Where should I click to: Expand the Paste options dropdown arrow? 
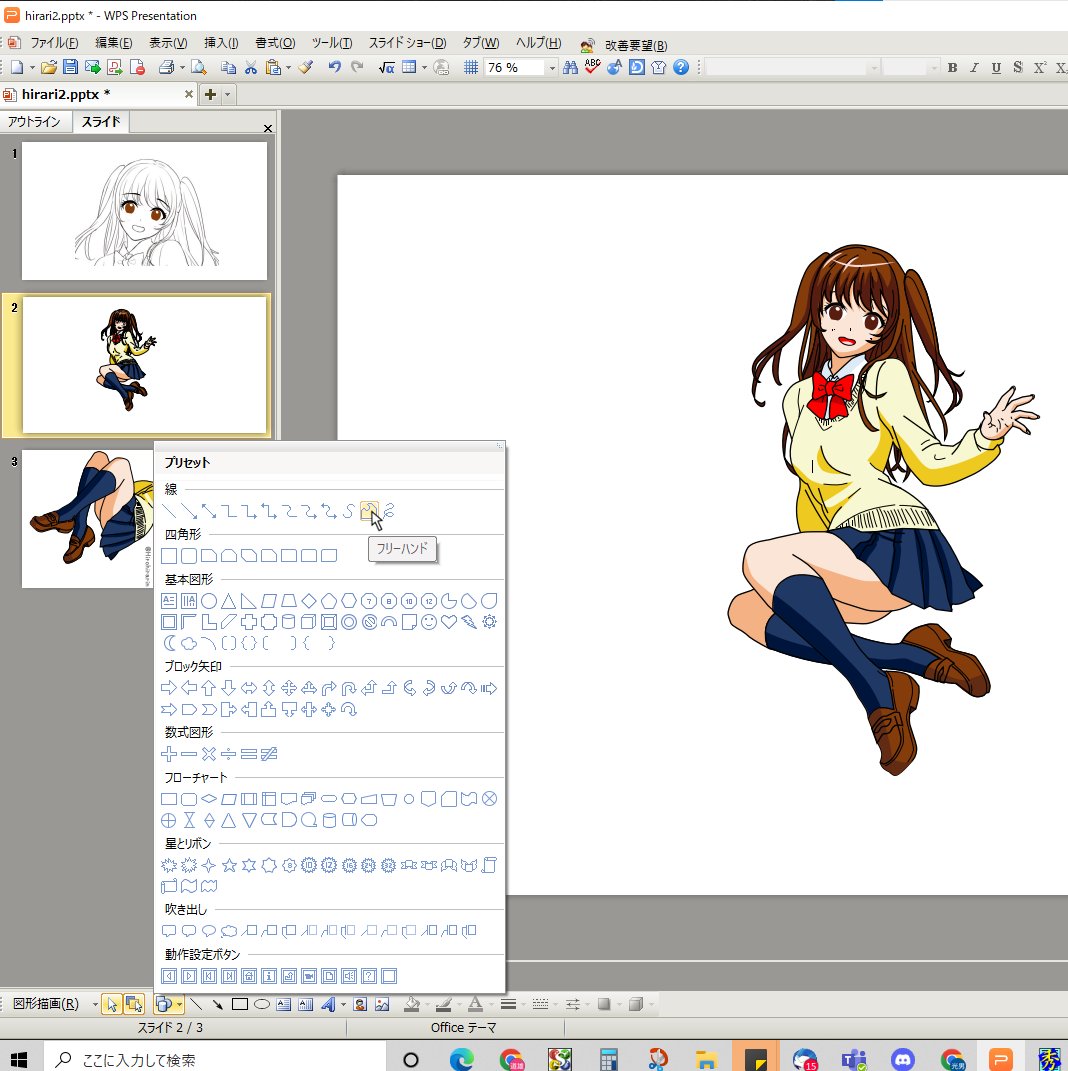pyautogui.click(x=288, y=68)
